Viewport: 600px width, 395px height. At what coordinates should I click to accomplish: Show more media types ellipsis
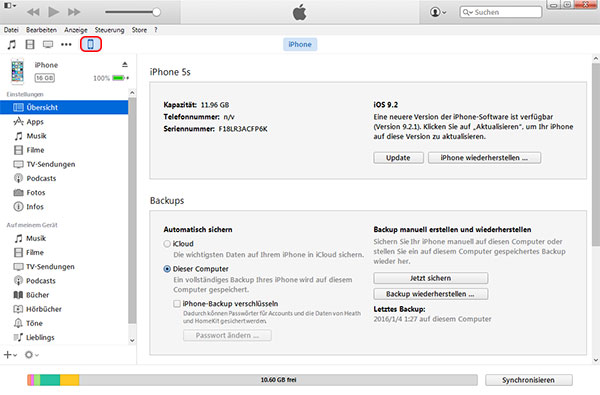[x=66, y=44]
